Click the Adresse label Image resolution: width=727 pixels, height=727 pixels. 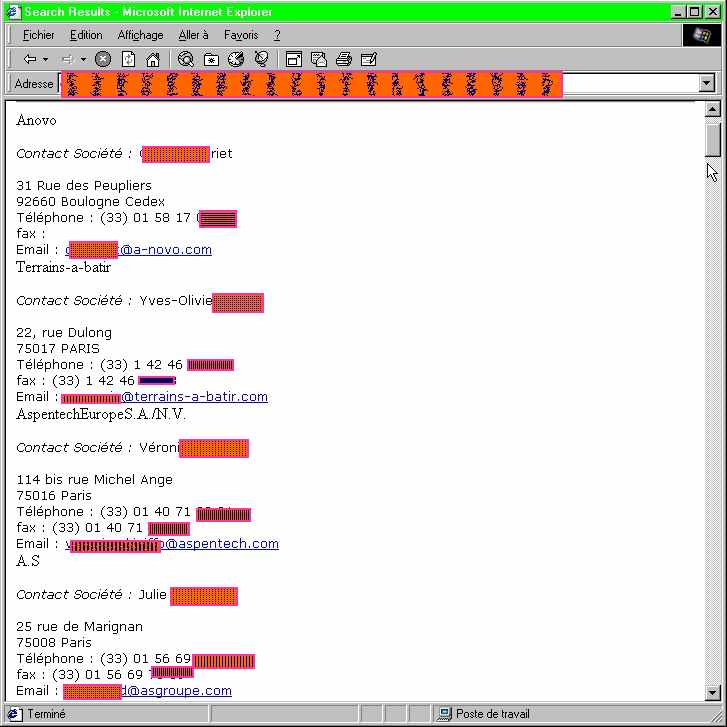34,84
